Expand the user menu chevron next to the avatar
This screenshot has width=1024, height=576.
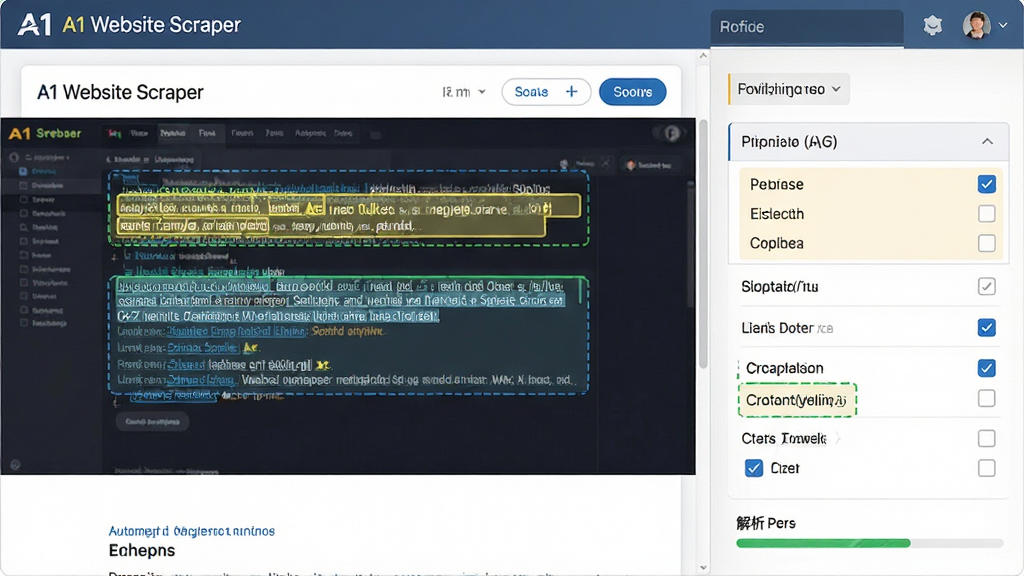coord(1003,25)
